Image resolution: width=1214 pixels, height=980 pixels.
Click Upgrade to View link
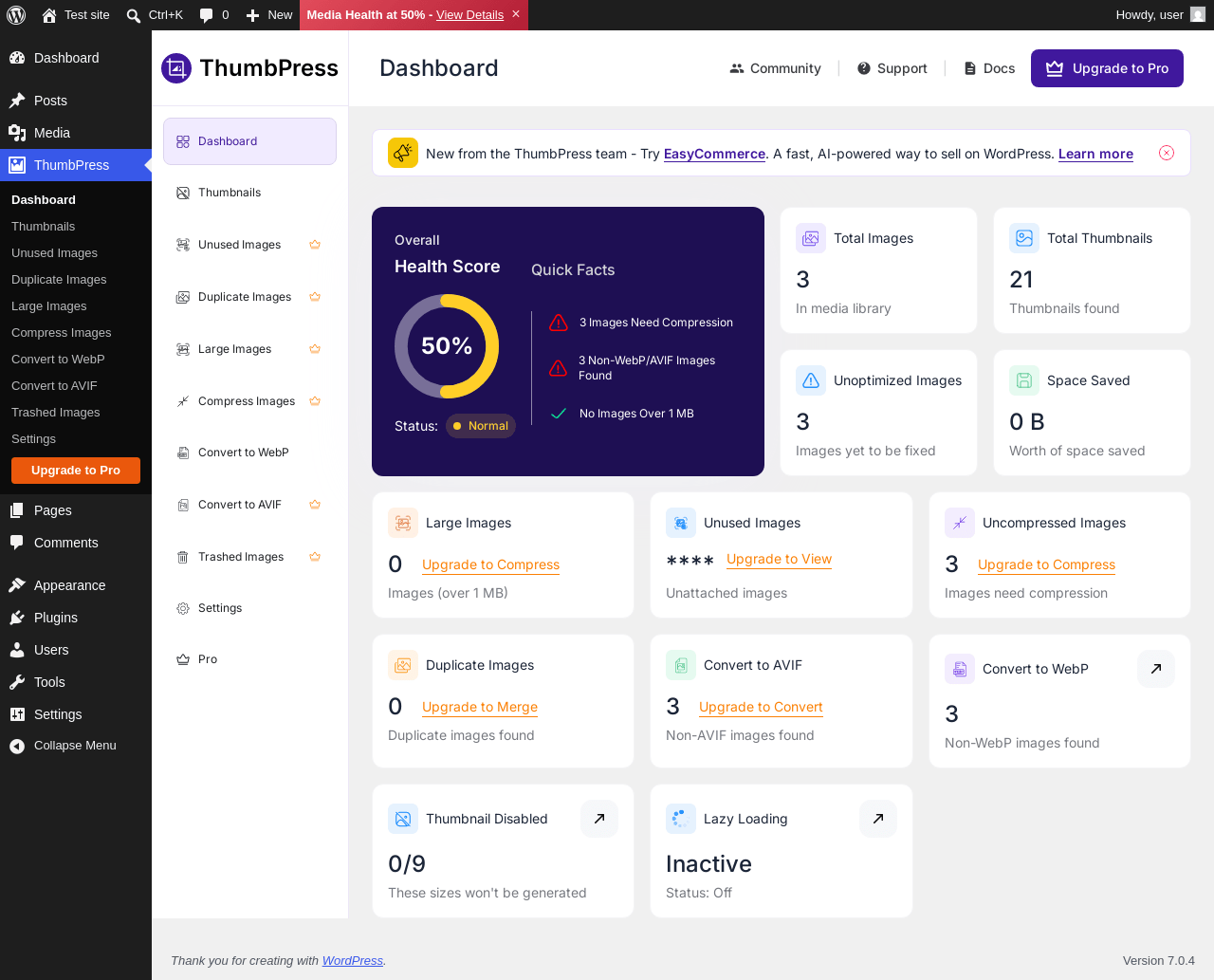point(779,559)
